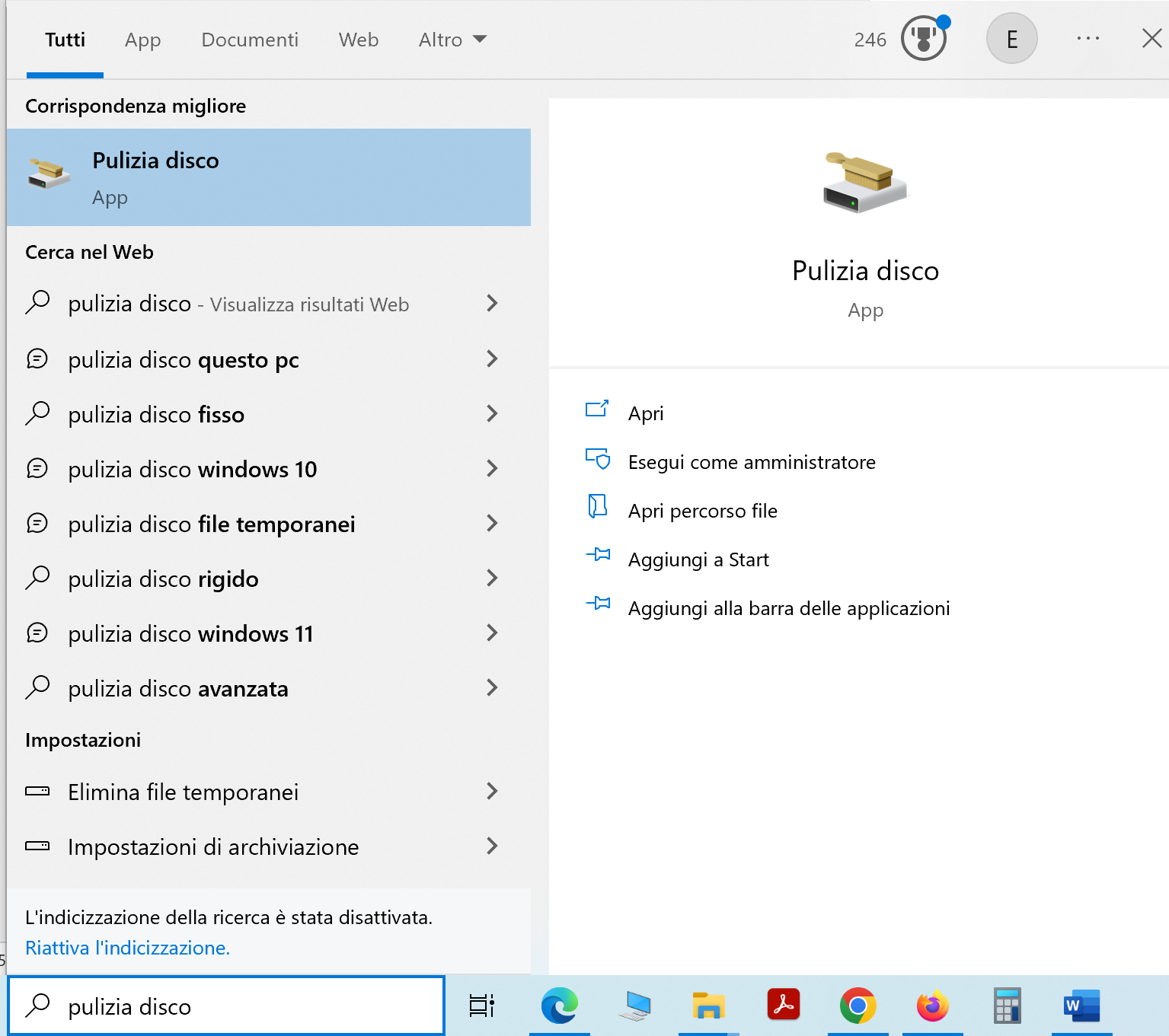Open File Explorer from the taskbar

tap(708, 1006)
